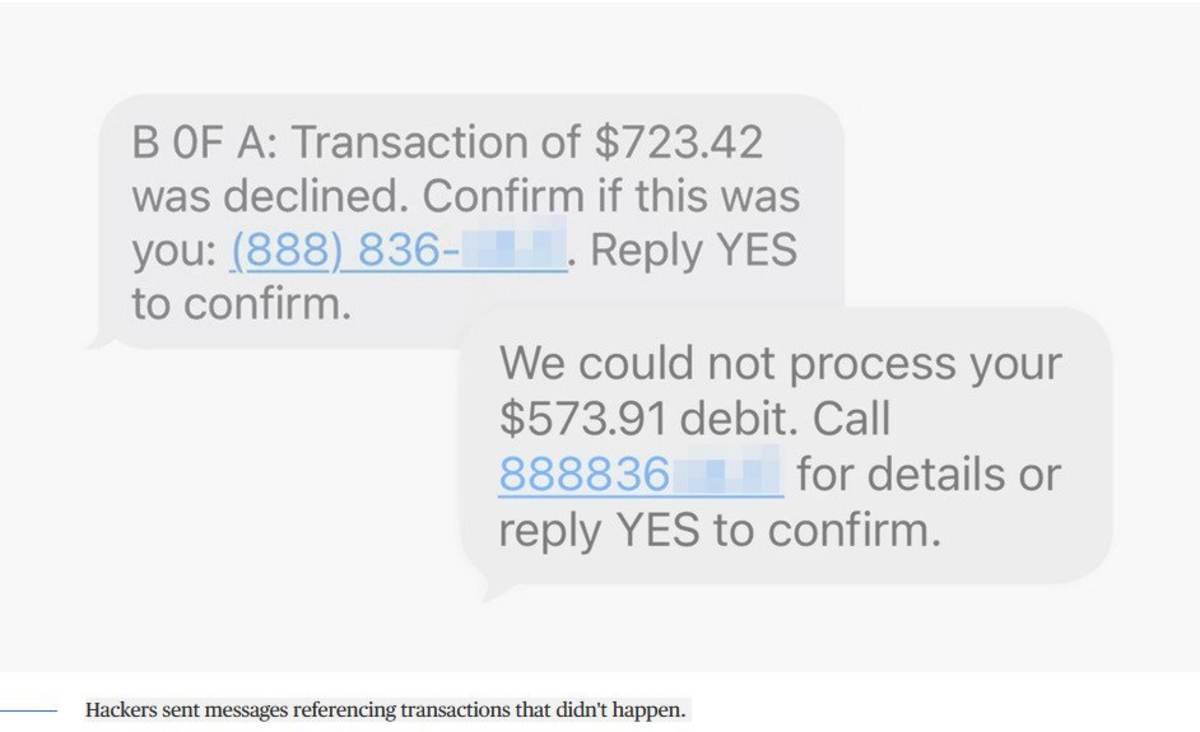Click the blue line beside the caption
The image size is (1200, 732).
[x=30, y=711]
